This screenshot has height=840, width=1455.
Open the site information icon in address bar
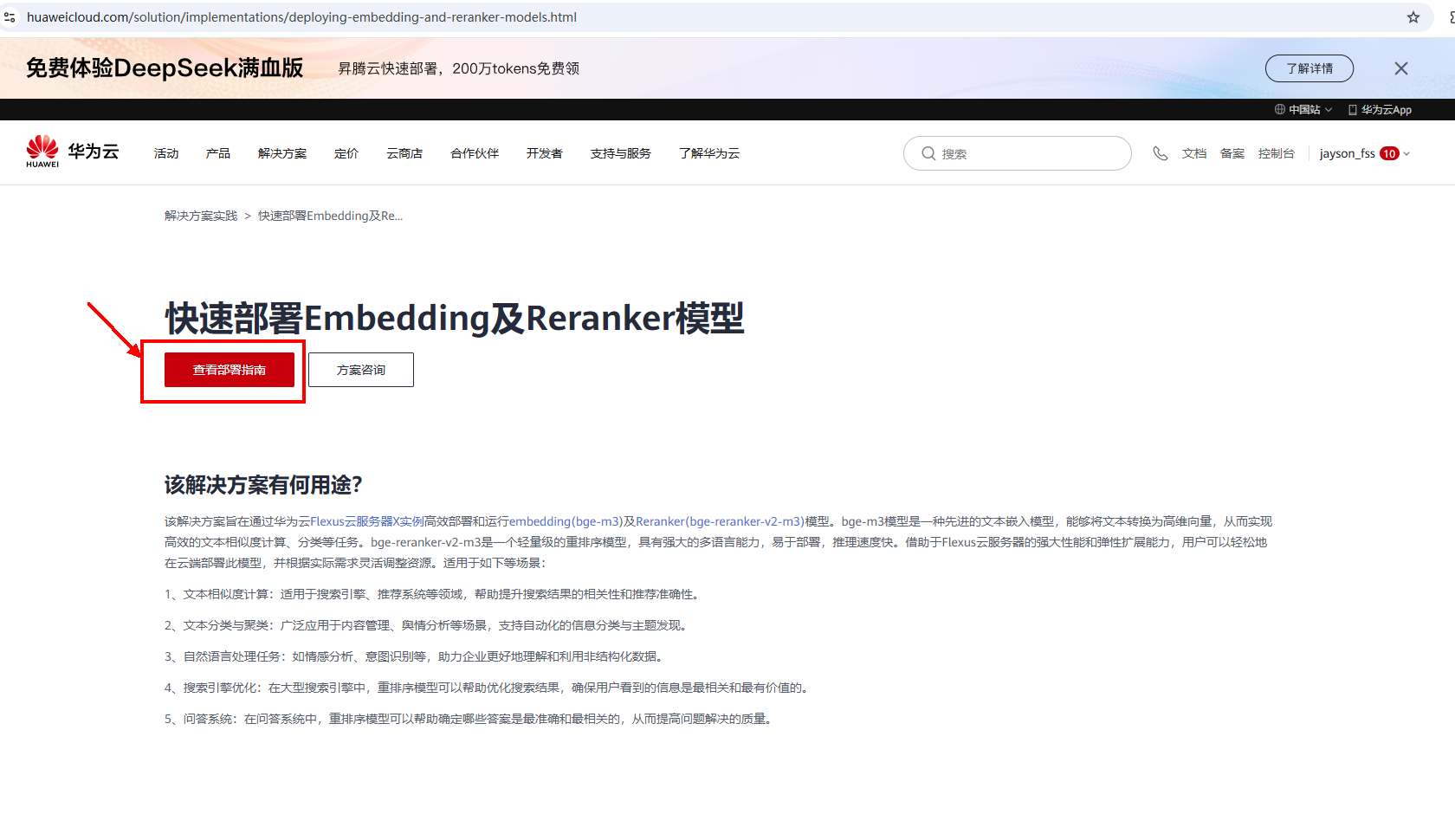(x=10, y=17)
